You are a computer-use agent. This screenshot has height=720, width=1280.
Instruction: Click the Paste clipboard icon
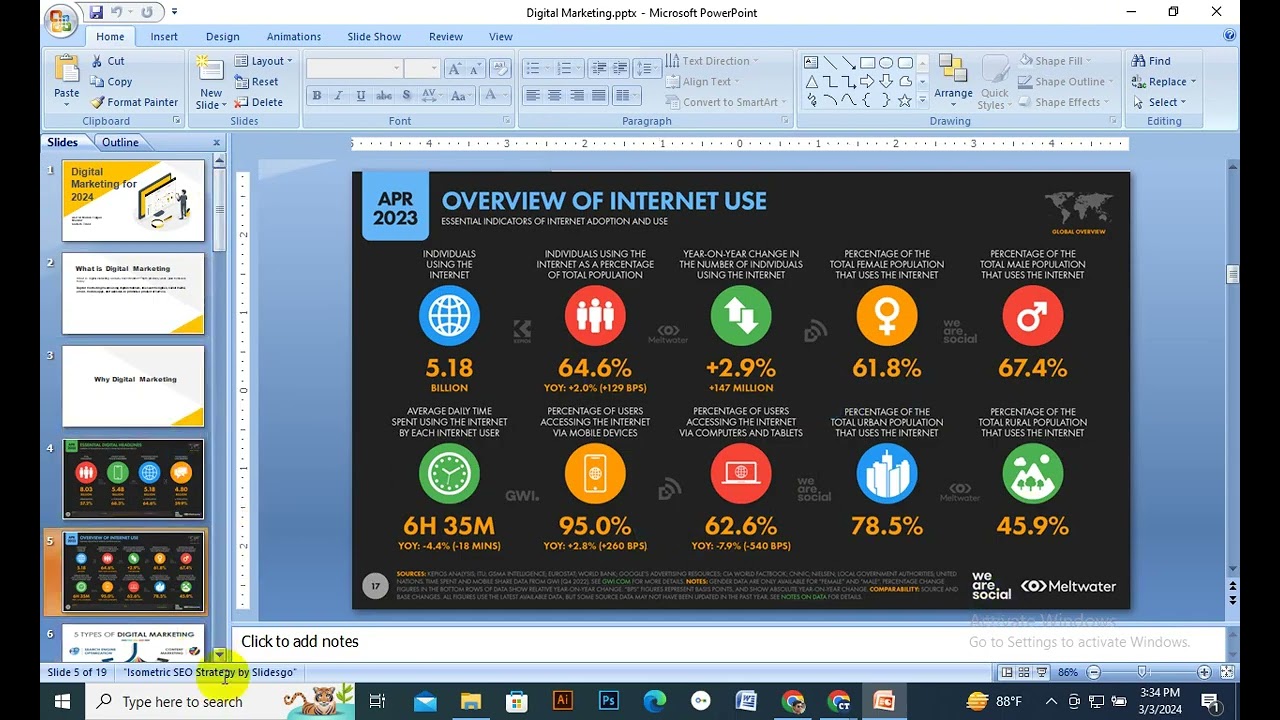tap(67, 69)
